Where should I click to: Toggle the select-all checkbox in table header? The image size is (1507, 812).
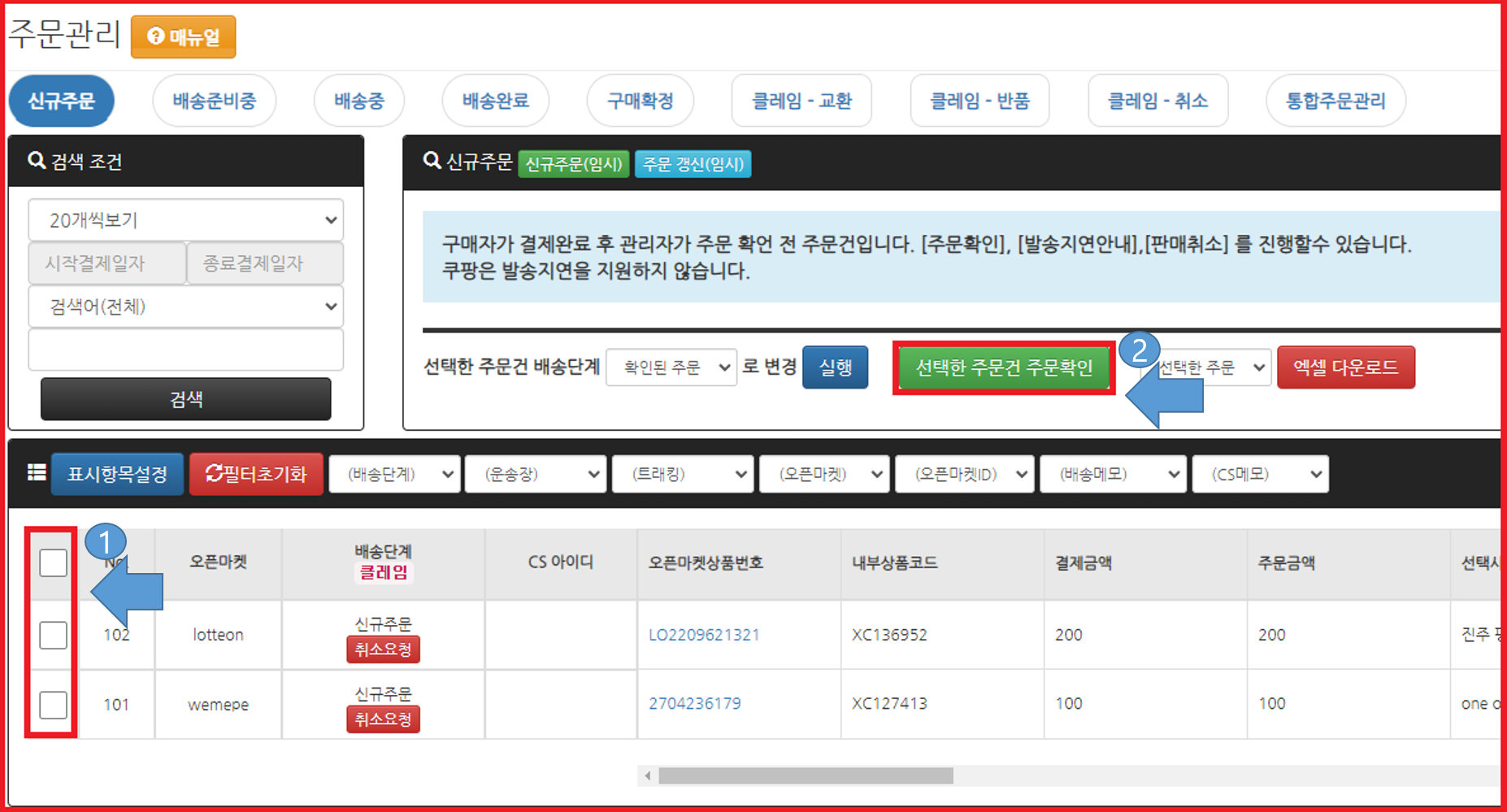pyautogui.click(x=54, y=562)
